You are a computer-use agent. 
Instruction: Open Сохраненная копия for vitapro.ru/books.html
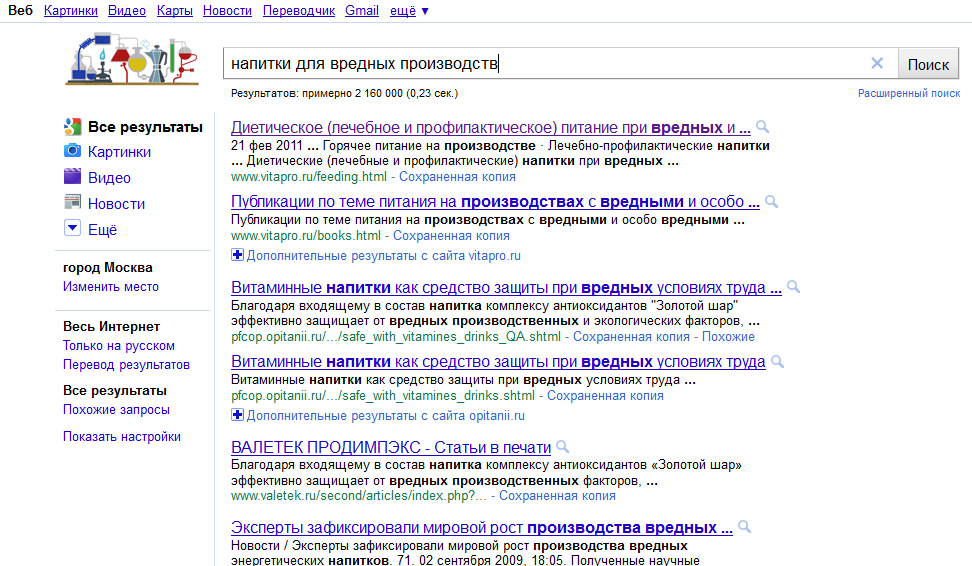[451, 236]
